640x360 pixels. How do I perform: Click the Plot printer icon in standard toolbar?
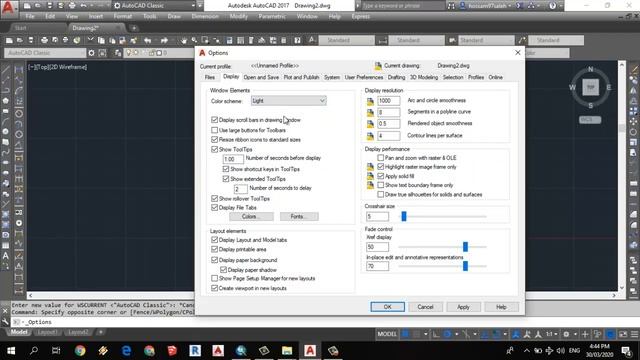coord(44,40)
